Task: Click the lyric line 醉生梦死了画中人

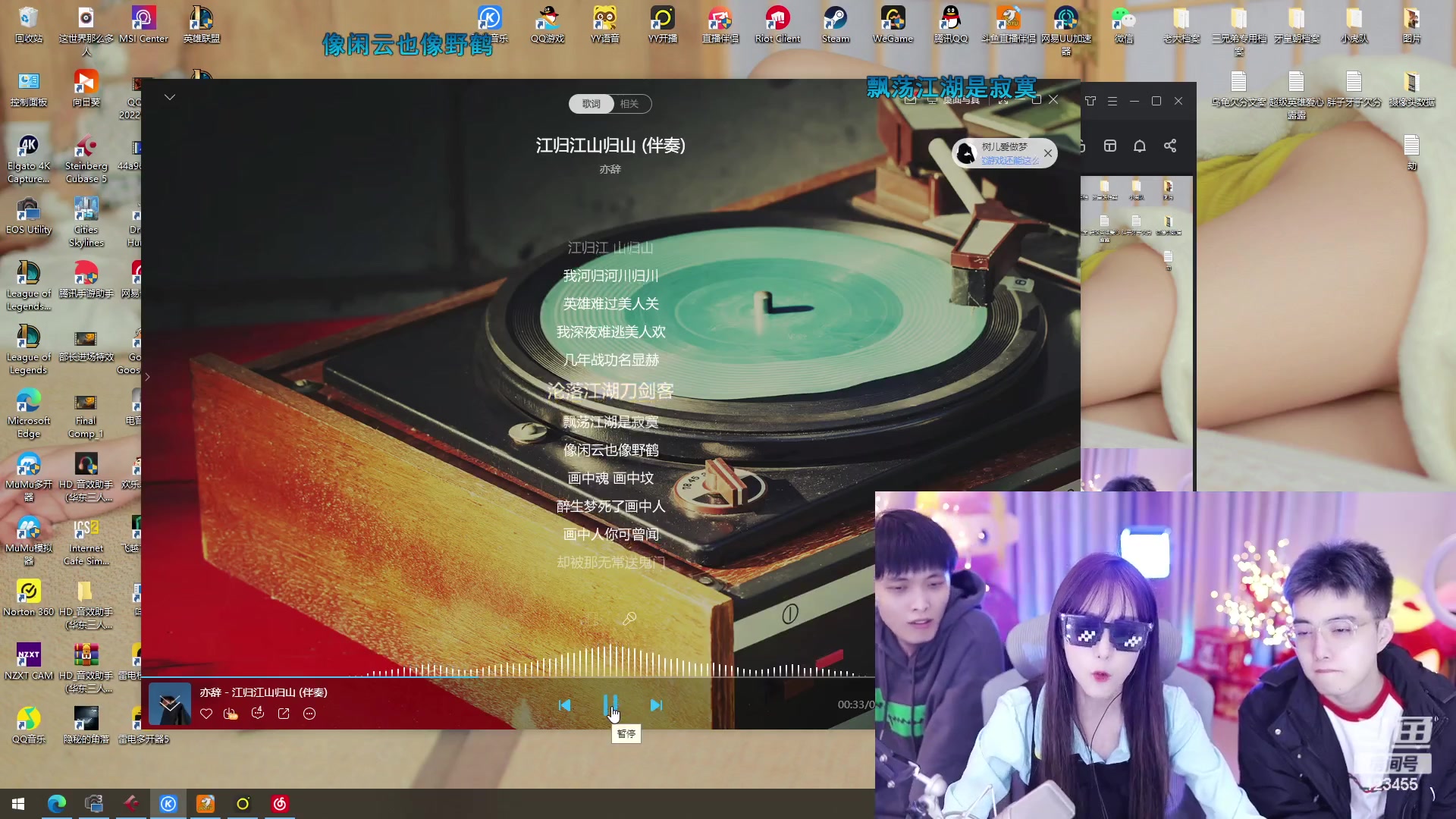Action: coord(610,507)
